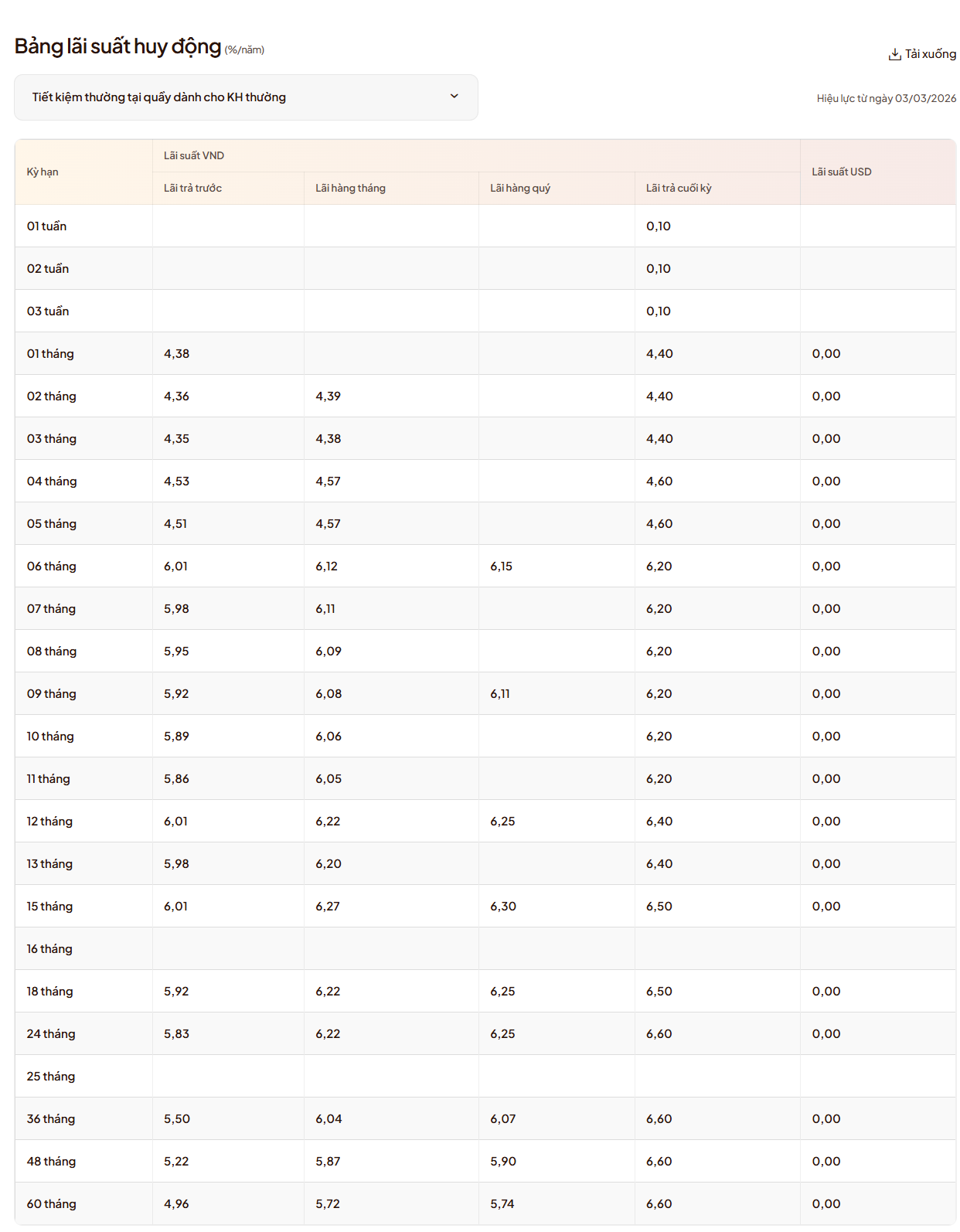Click the Lãi trả cuối kỳ header
The width and height of the screenshot is (960, 1232).
679,188
